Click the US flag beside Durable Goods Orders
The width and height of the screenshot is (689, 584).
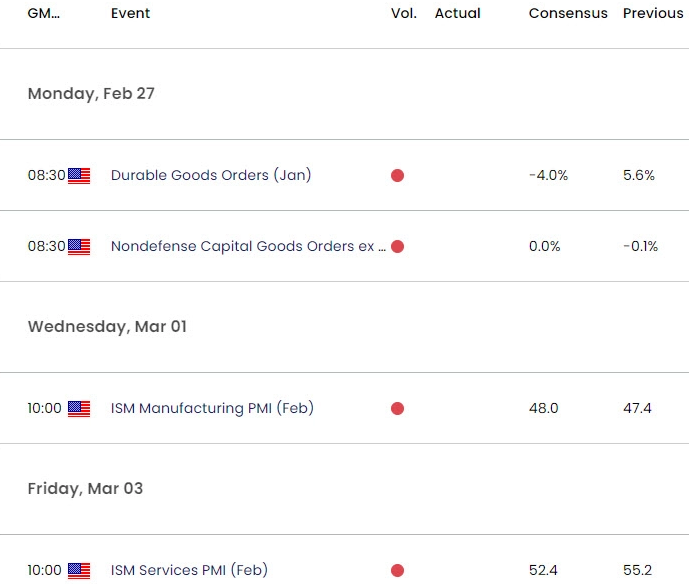pos(79,176)
